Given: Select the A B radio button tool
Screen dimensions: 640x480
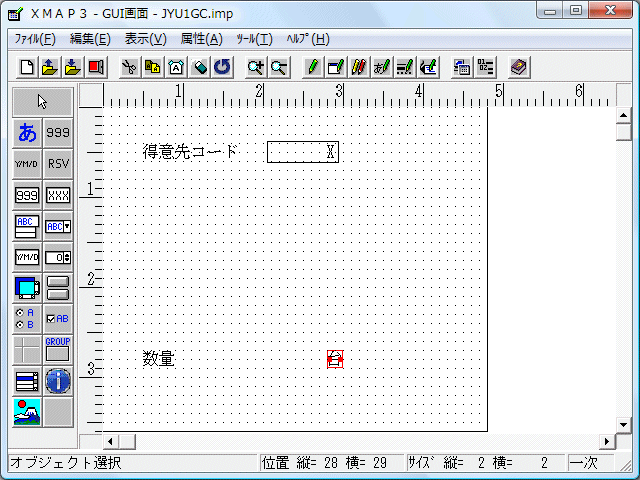Looking at the screenshot, I should pos(27,319).
